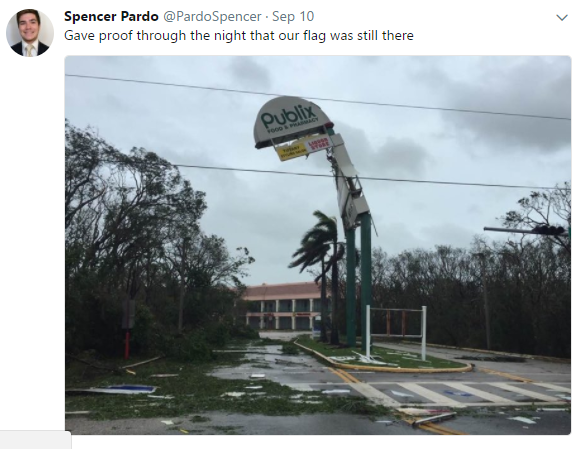Viewport: 578px width, 449px height.
Task: Click the empty white sign frame on the median
Action: pyautogui.click(x=396, y=332)
